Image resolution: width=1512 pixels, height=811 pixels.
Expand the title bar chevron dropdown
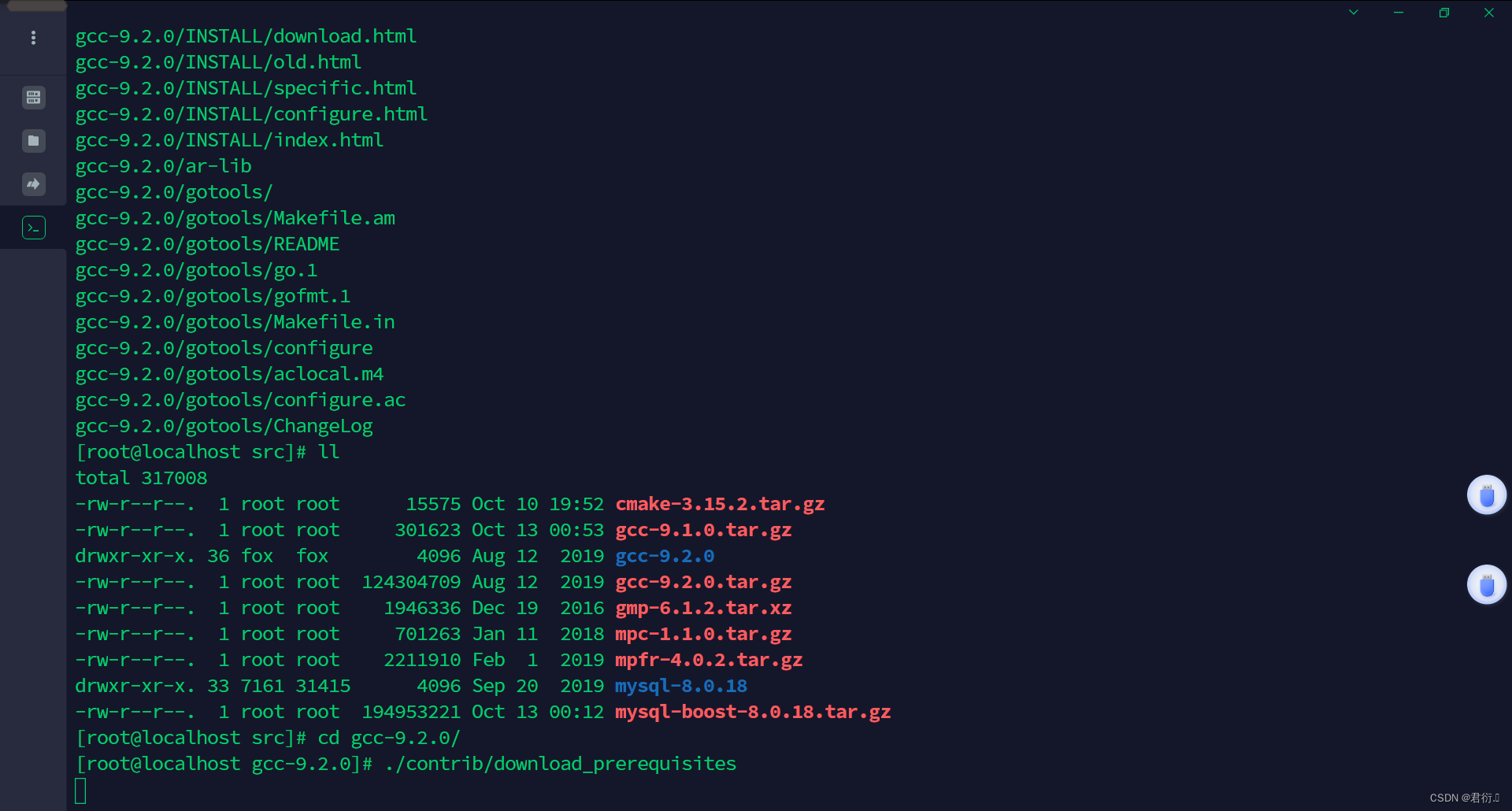pyautogui.click(x=1354, y=13)
